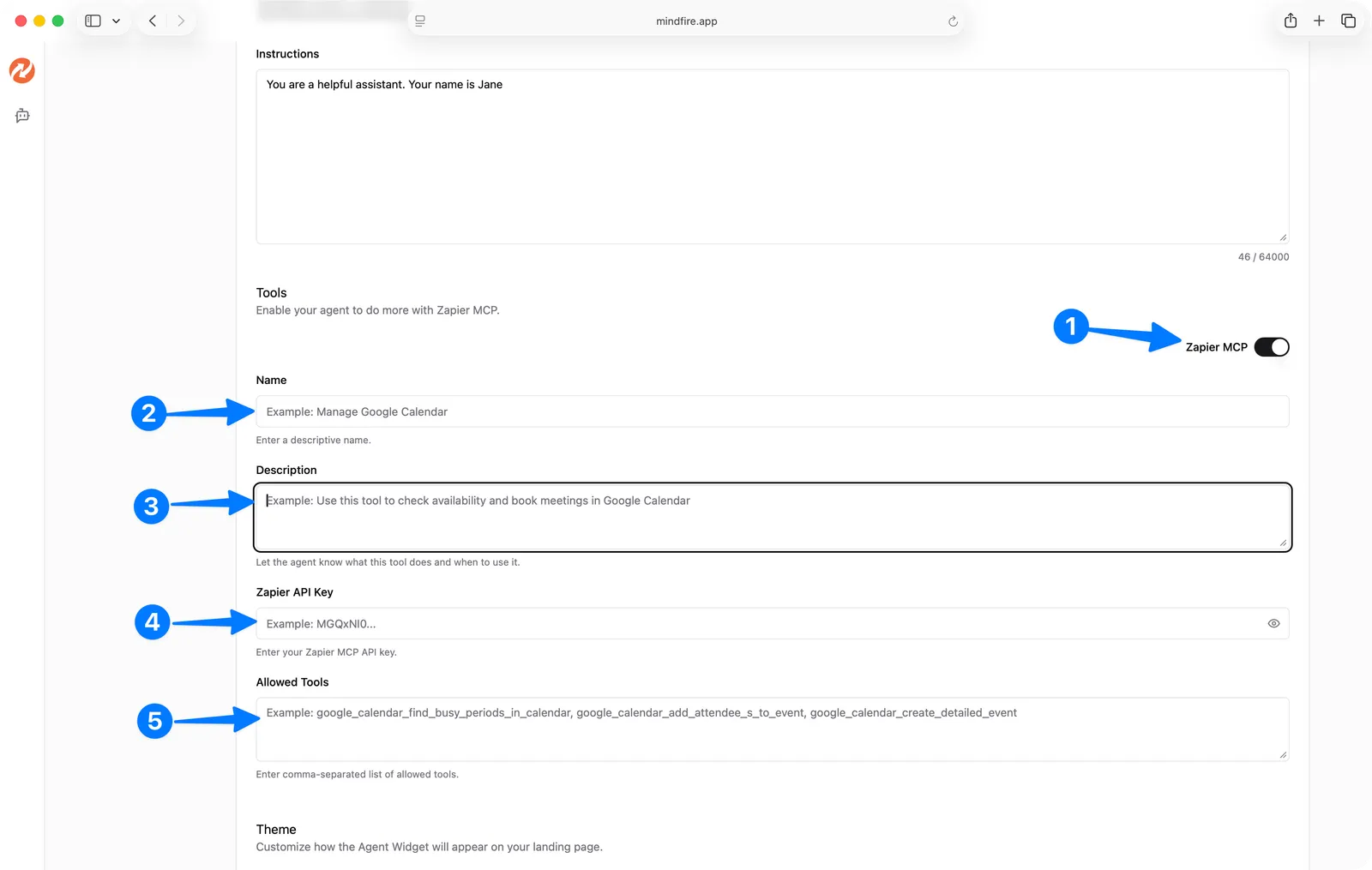The width and height of the screenshot is (1372, 870).
Task: Reload the mindfire.app page
Action: point(953,21)
